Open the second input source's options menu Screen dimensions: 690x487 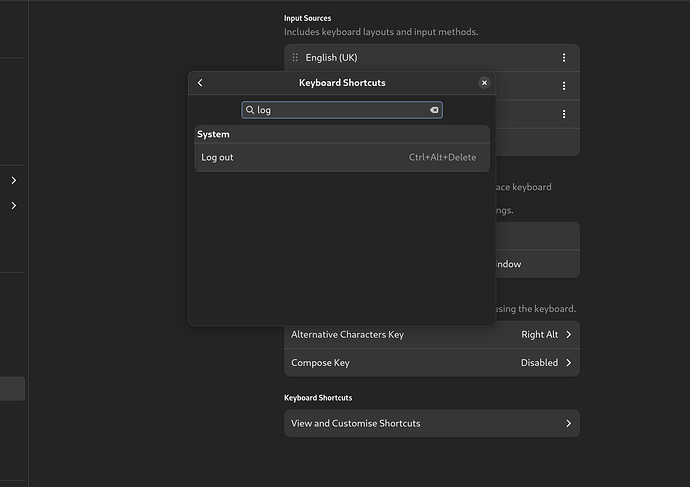564,86
